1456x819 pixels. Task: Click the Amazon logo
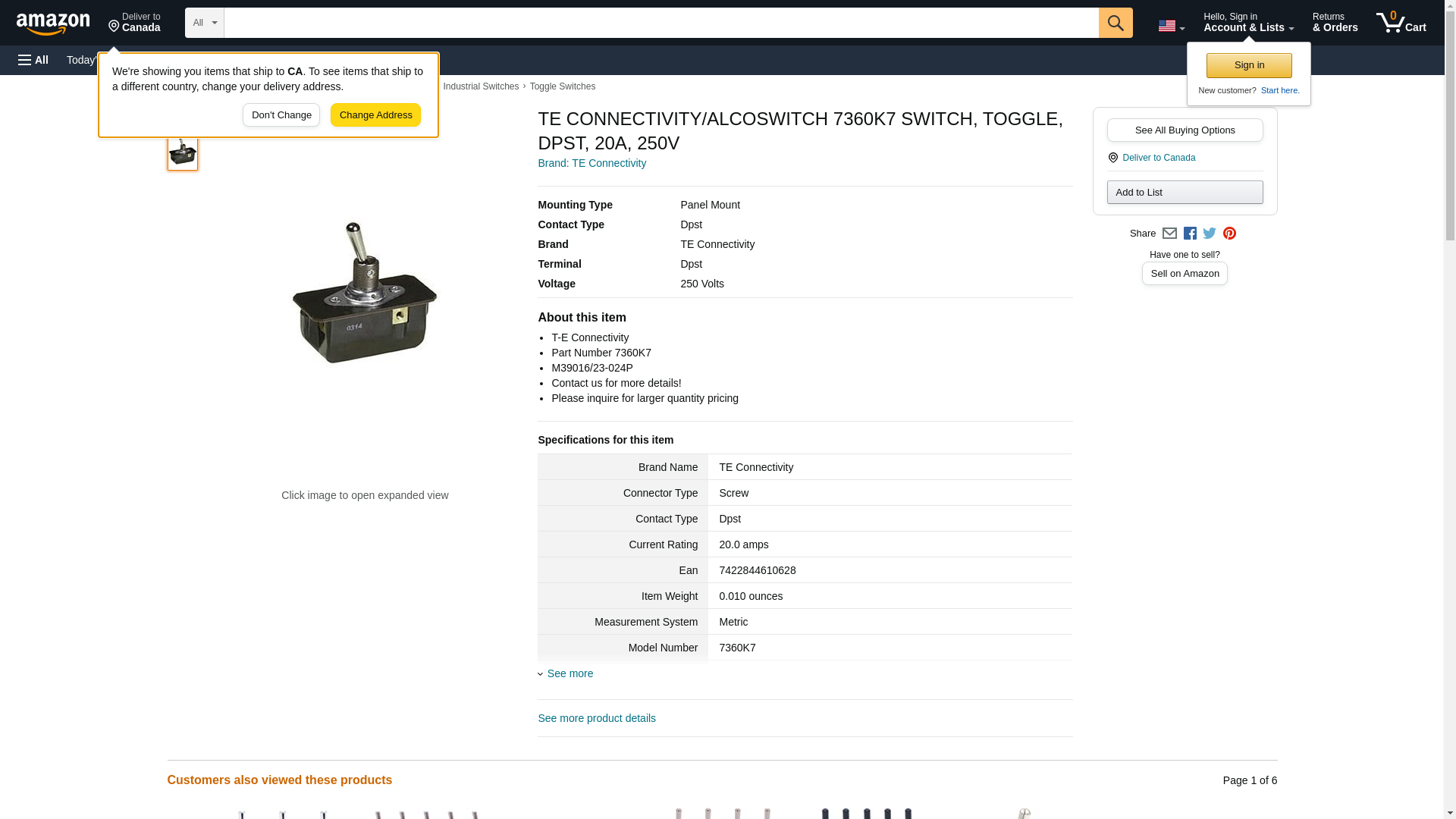coord(53,24)
